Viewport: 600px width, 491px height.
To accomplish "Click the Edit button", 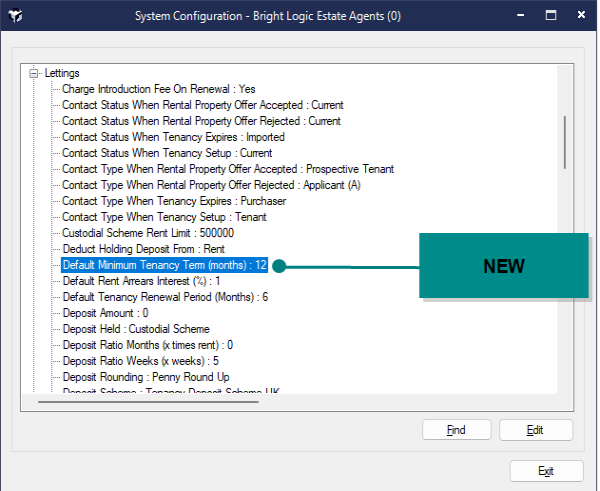I will (x=535, y=430).
